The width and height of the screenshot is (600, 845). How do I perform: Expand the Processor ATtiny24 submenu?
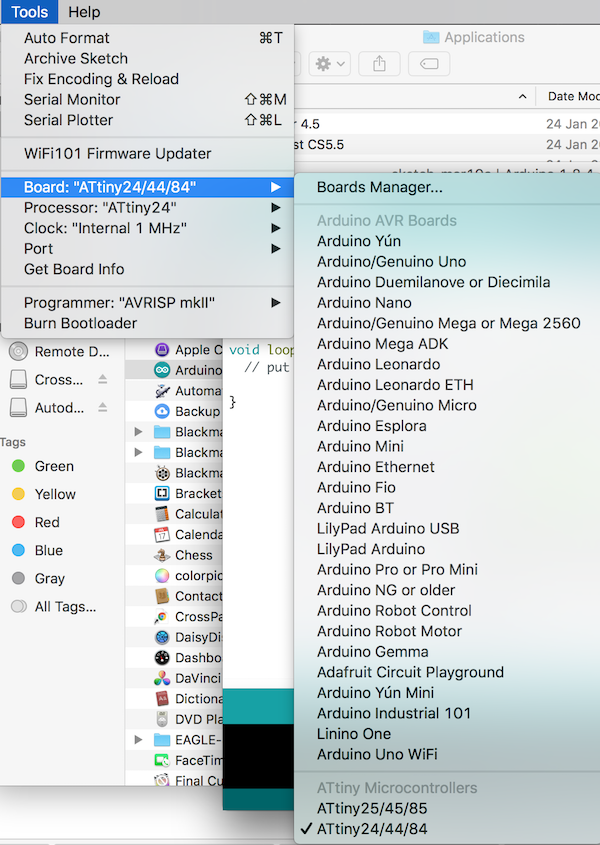coord(147,207)
